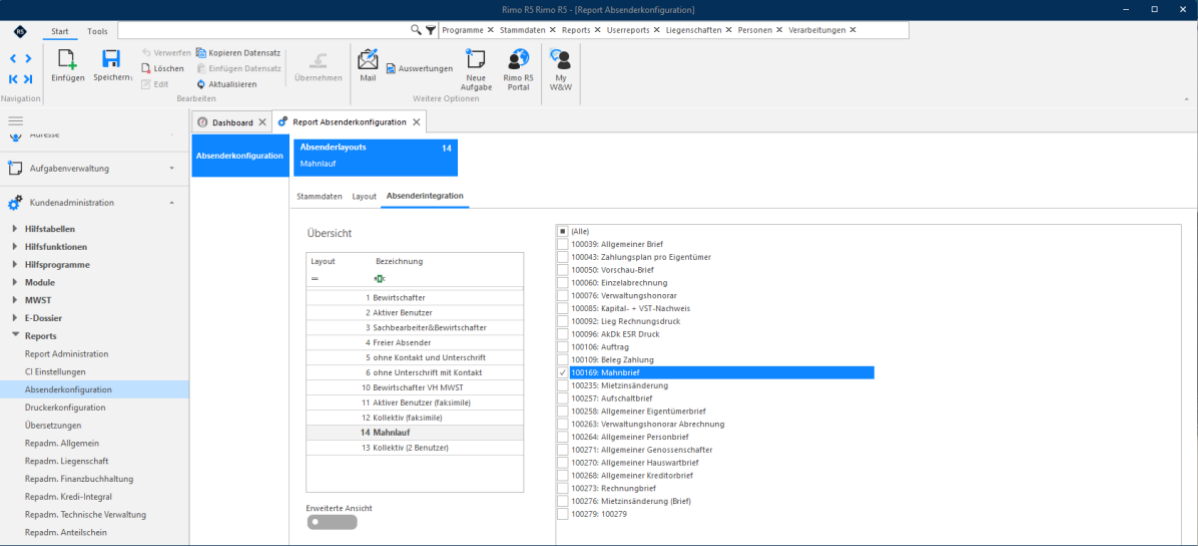Click the Dashboard tab icon
Viewport: 1198px width, 546px height.
202,122
